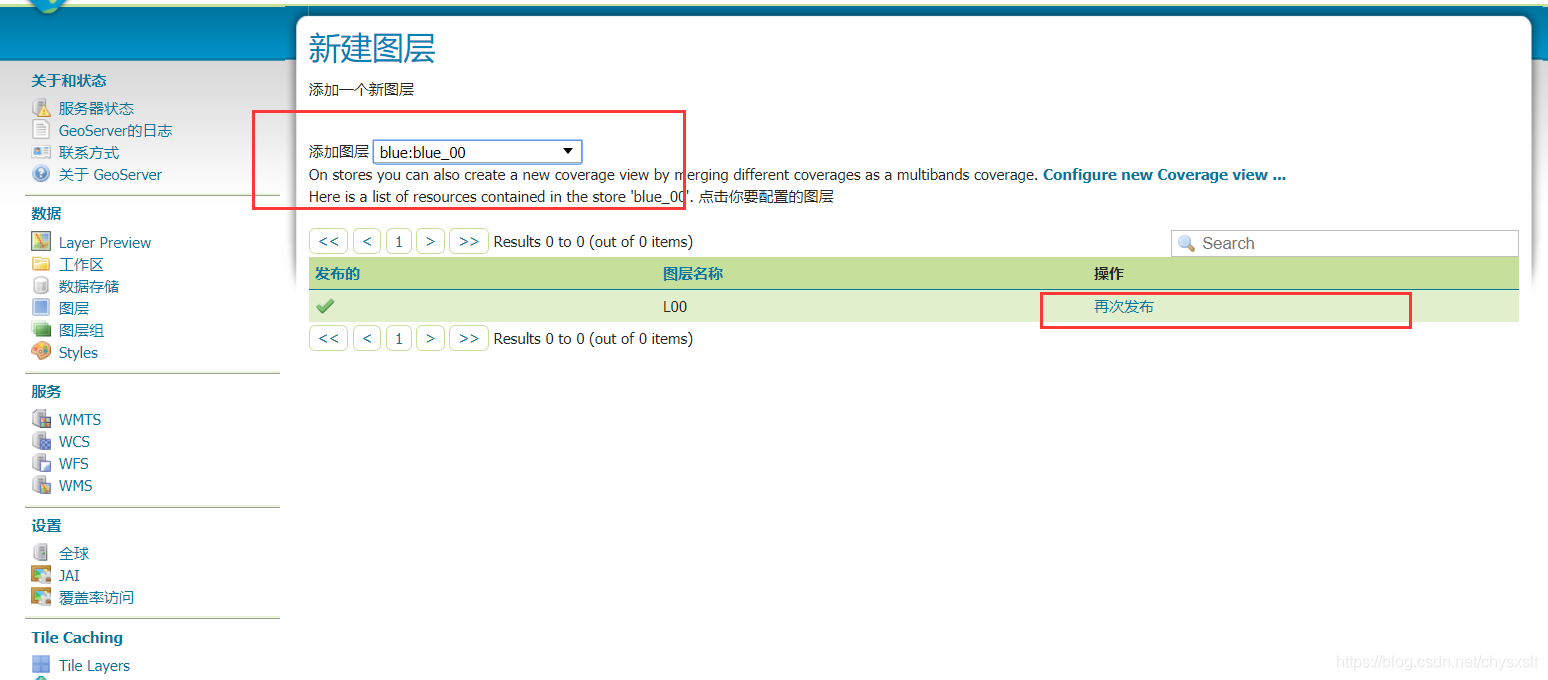Click the layers square icon
Viewport: 1548px width, 680px height.
(41, 308)
